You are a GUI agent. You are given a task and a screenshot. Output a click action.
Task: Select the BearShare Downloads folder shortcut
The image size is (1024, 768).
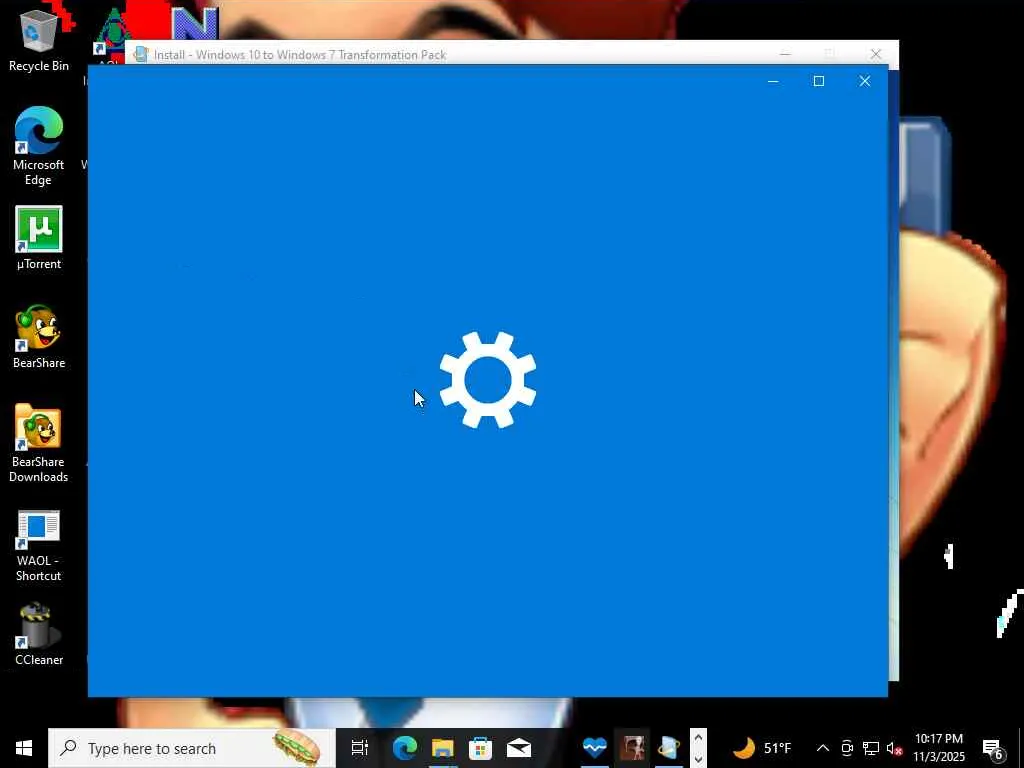pos(39,443)
